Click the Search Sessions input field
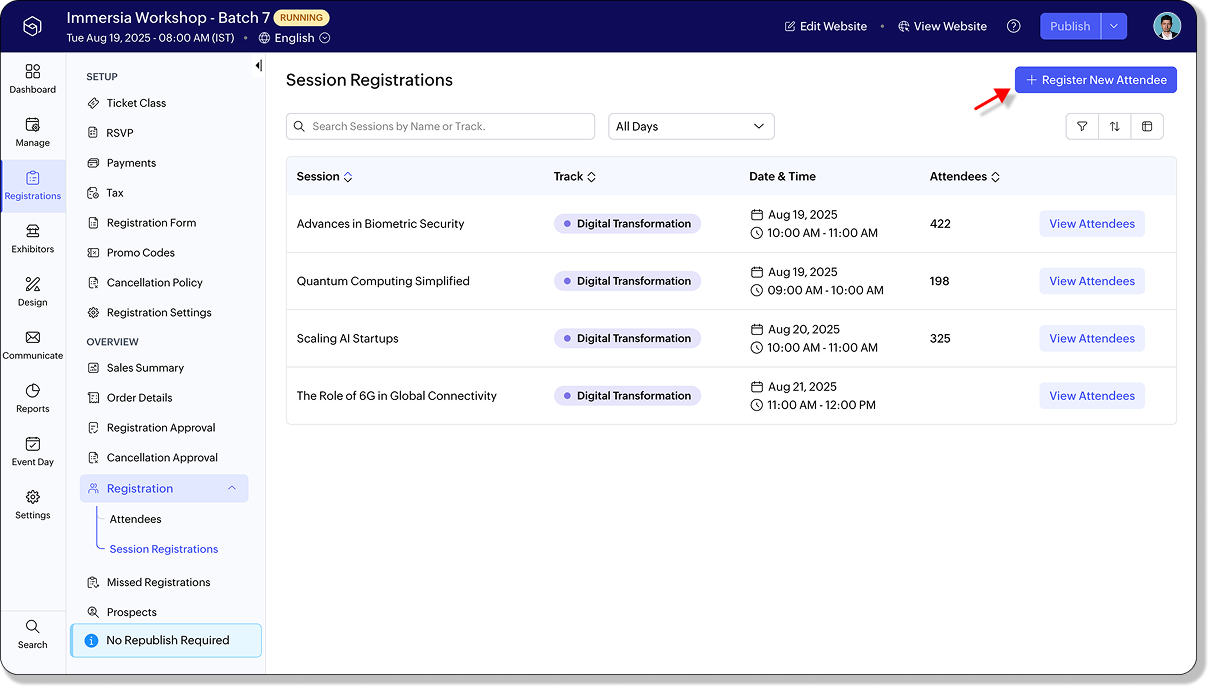 click(440, 127)
